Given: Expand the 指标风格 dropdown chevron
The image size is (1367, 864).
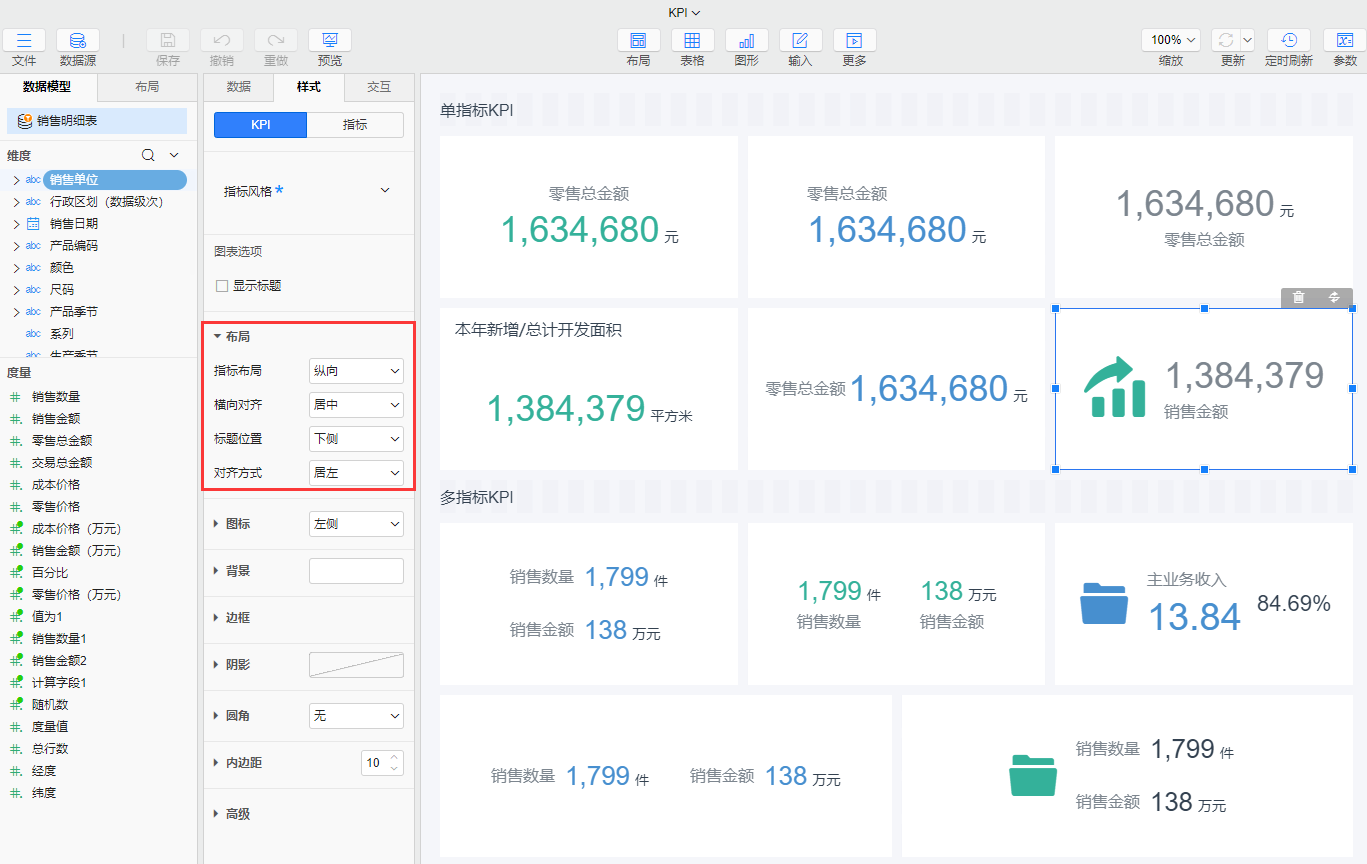Looking at the screenshot, I should pyautogui.click(x=385, y=190).
